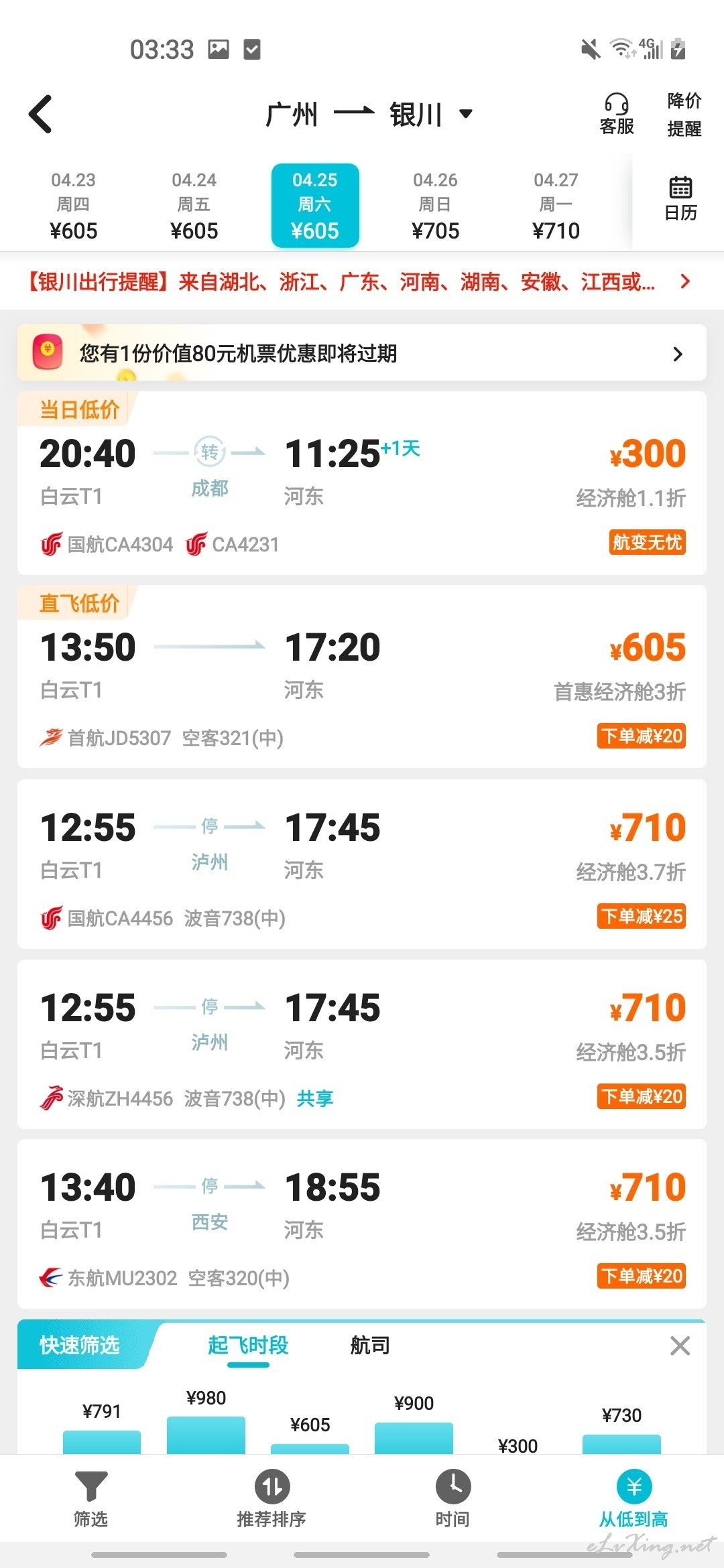724x1568 pixels.
Task: Select the 04.26 Sunday date tab
Action: coord(436,206)
